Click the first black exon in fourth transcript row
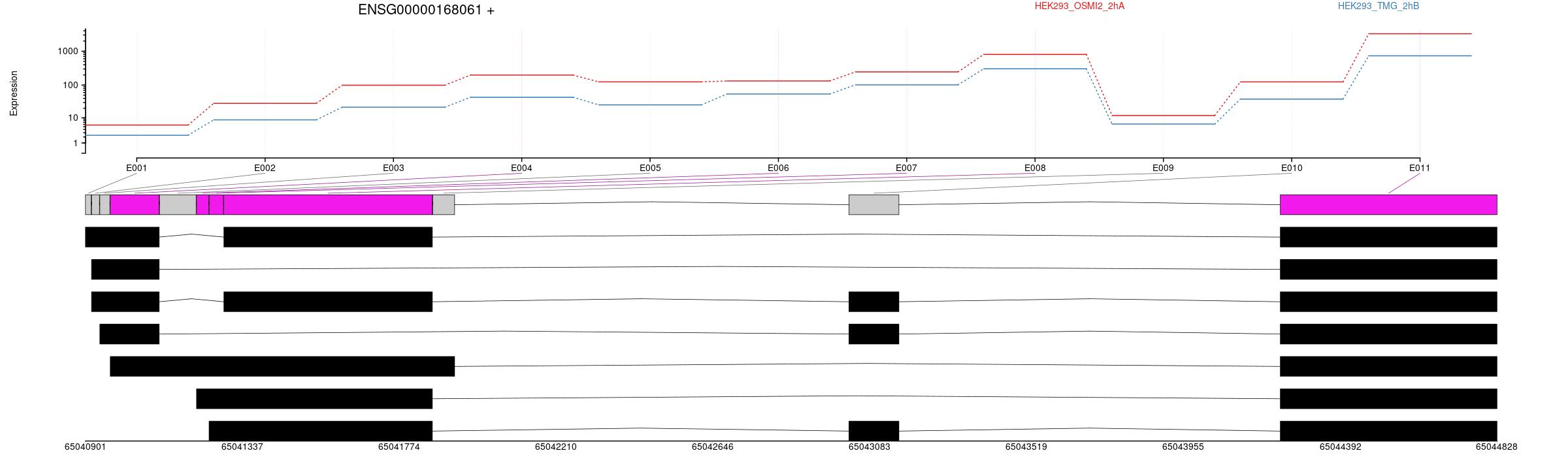This screenshot has width=1568, height=457. [129, 334]
